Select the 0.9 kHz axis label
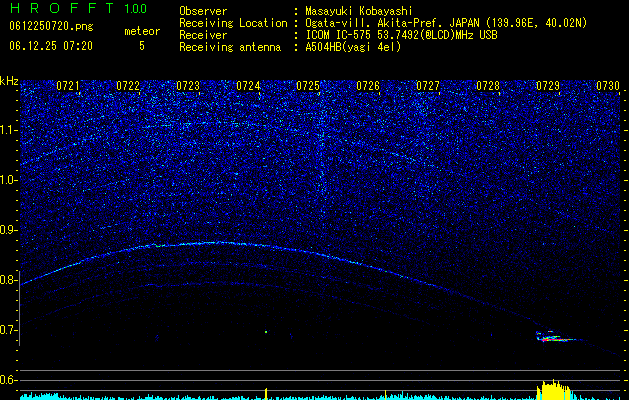629x400 pixels. tap(9, 230)
